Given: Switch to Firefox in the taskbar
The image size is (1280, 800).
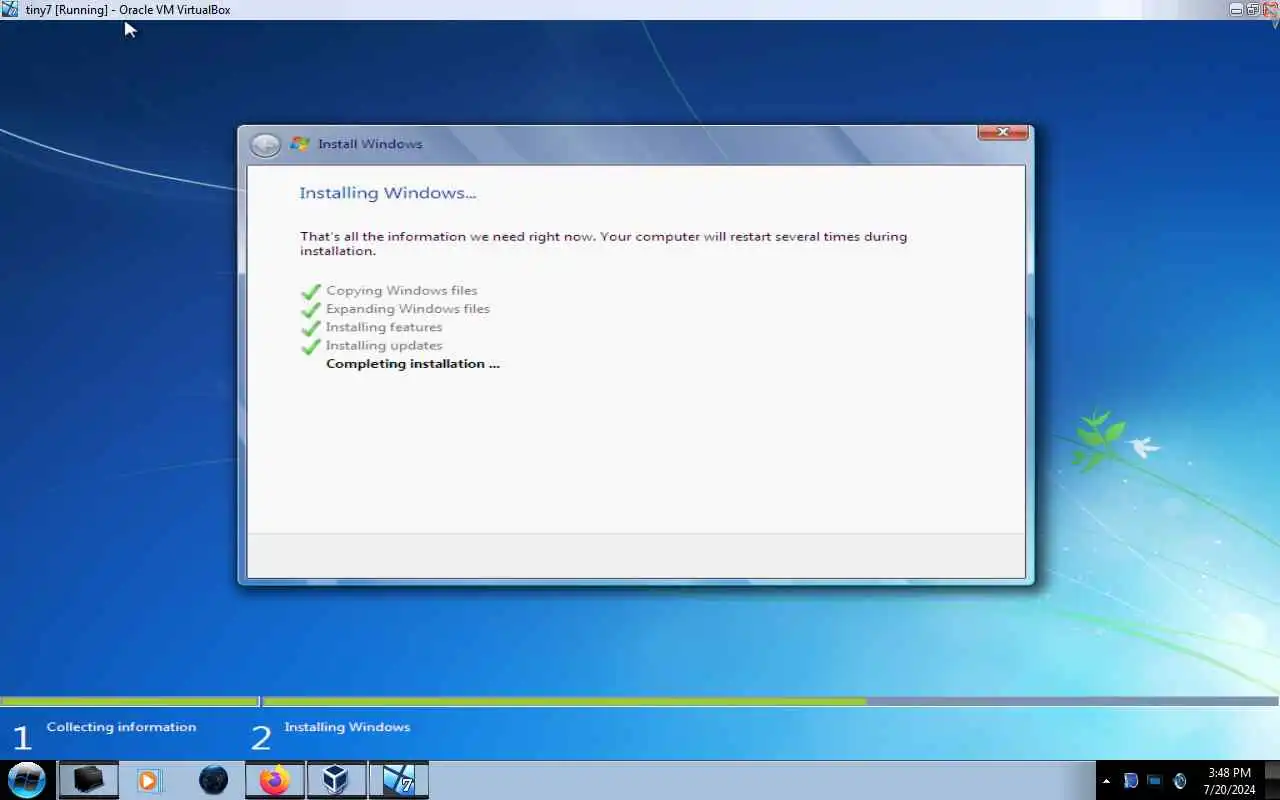Looking at the screenshot, I should pyautogui.click(x=274, y=780).
